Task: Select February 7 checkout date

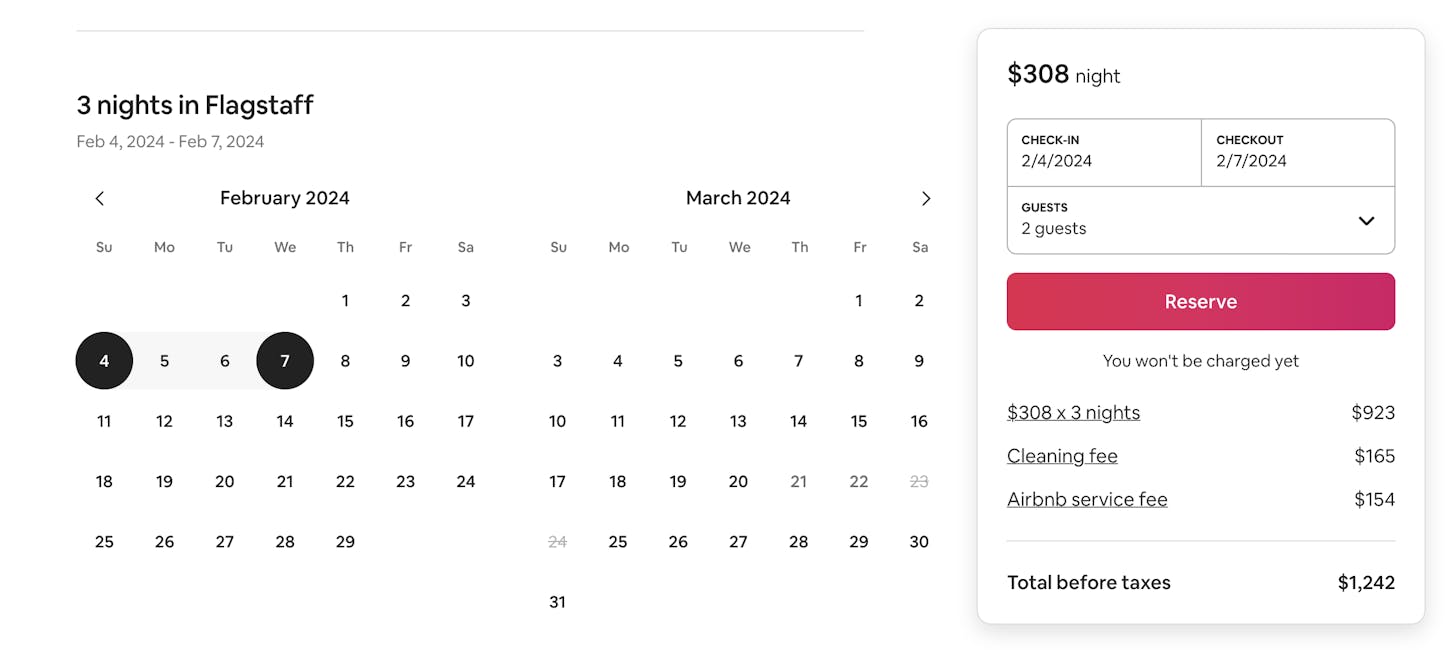Action: tap(285, 361)
